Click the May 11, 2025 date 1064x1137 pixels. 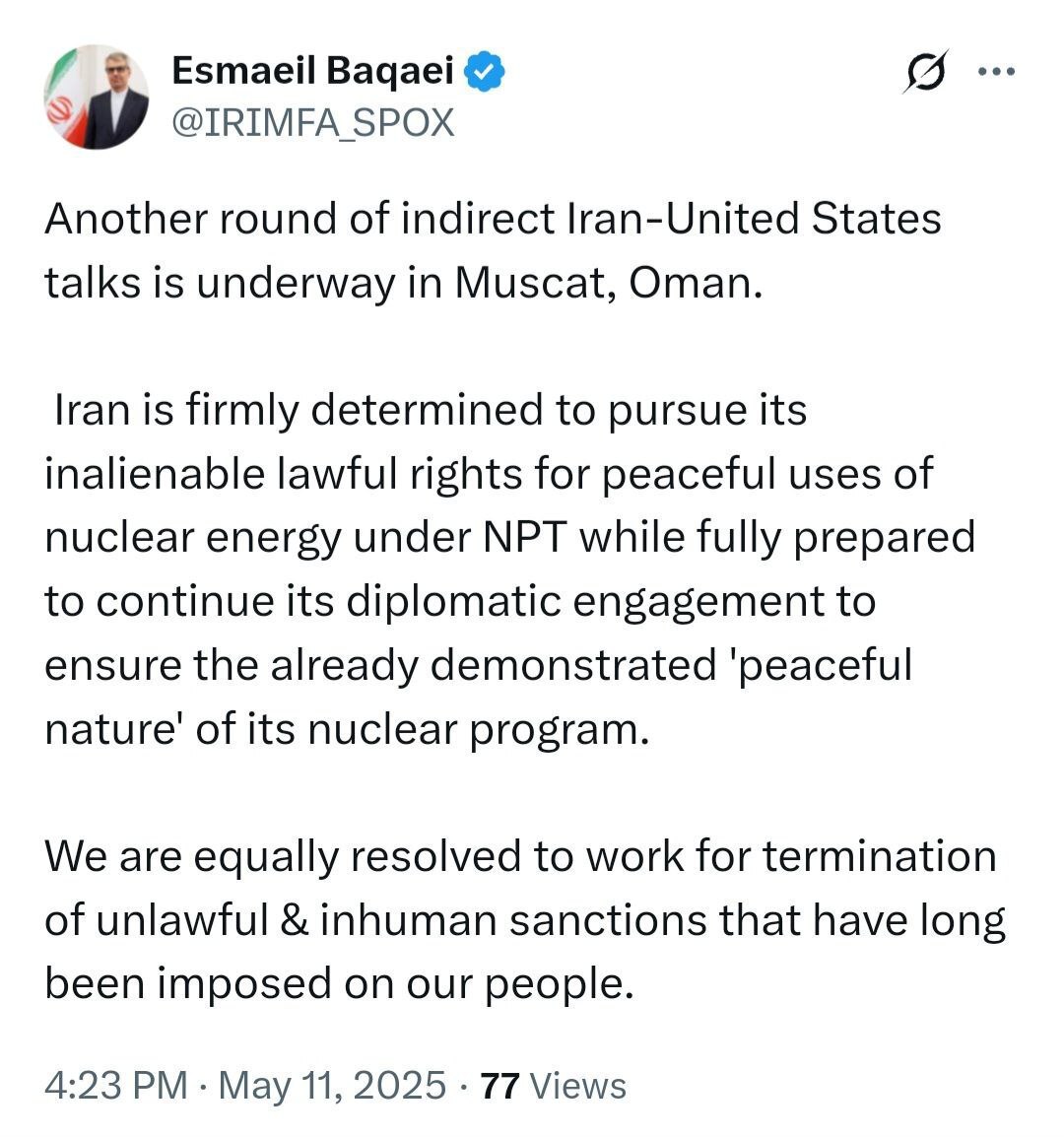pyautogui.click(x=332, y=1085)
